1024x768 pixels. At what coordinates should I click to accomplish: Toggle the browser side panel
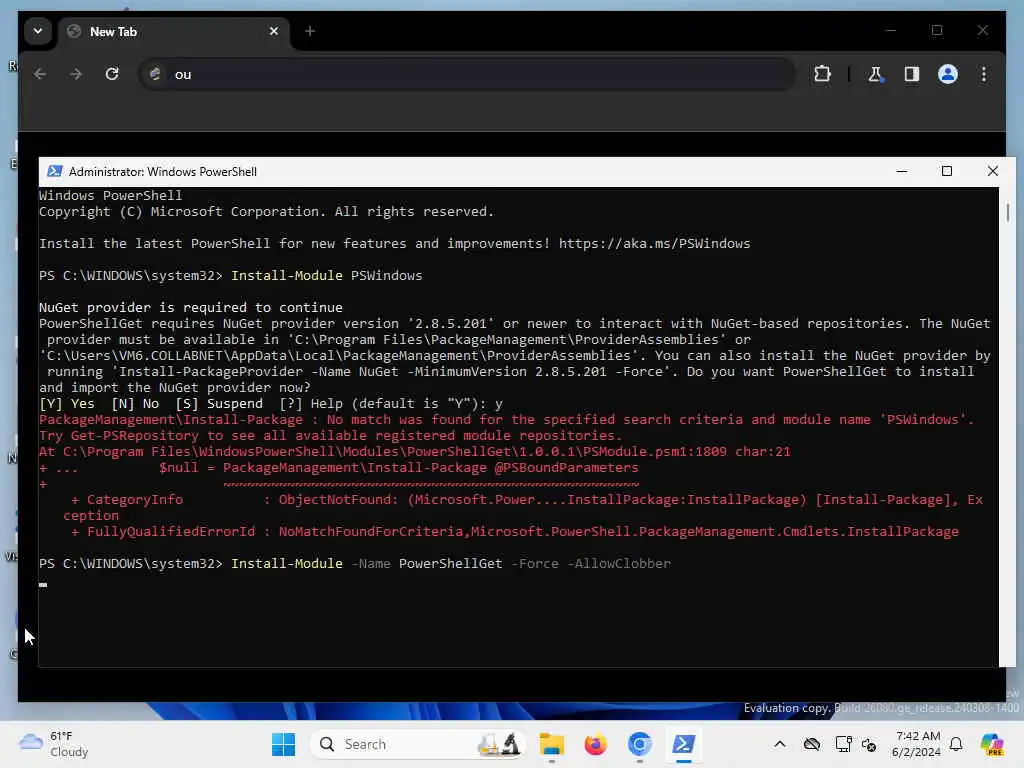[912, 74]
